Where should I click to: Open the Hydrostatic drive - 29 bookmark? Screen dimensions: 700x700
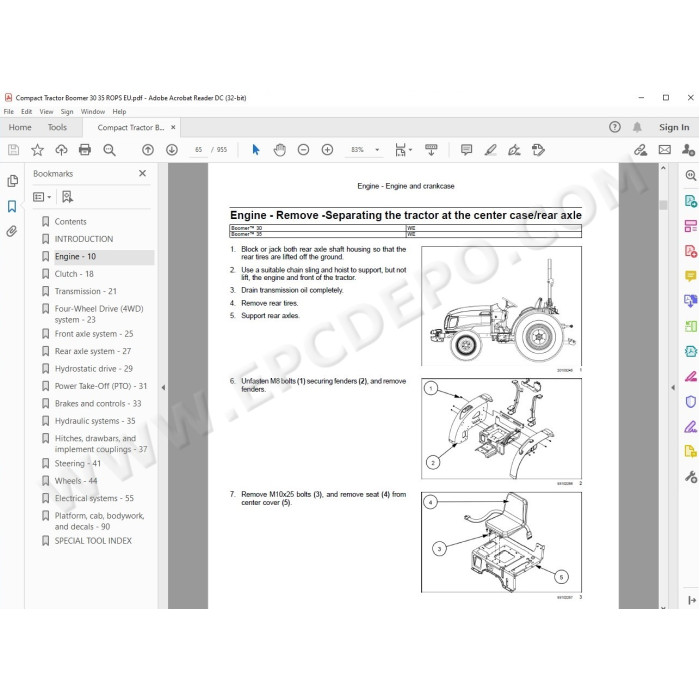click(x=94, y=368)
